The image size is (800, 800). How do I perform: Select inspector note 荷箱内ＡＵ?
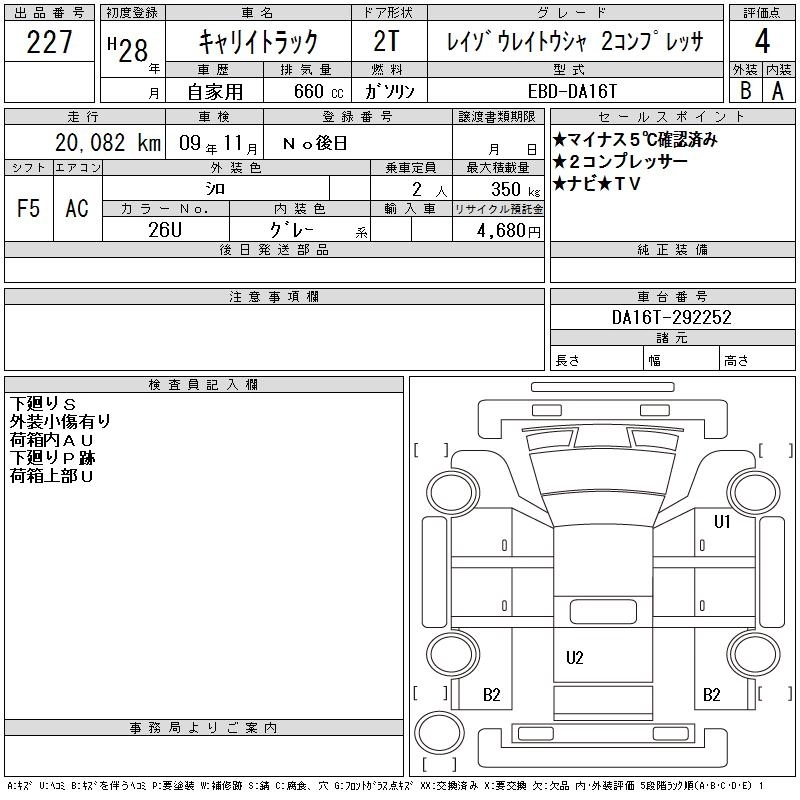click(x=52, y=440)
